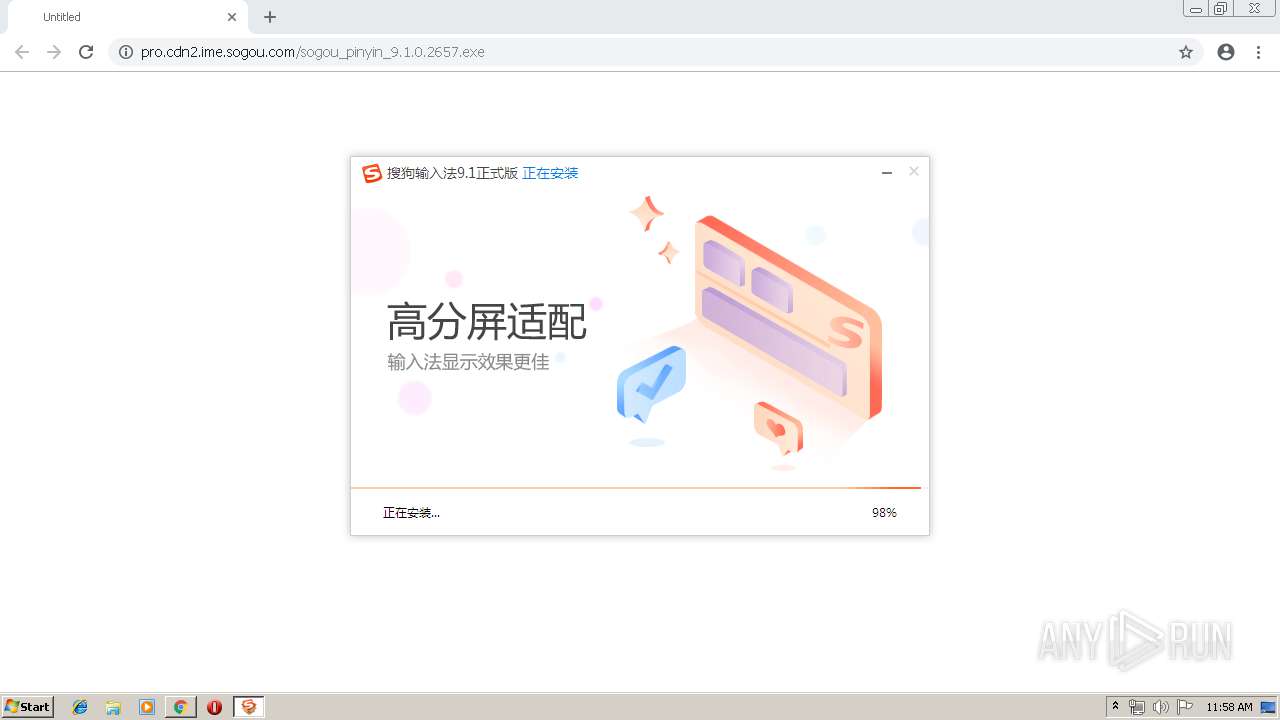
Task: Open the Chrome three-dot menu
Action: click(1258, 52)
